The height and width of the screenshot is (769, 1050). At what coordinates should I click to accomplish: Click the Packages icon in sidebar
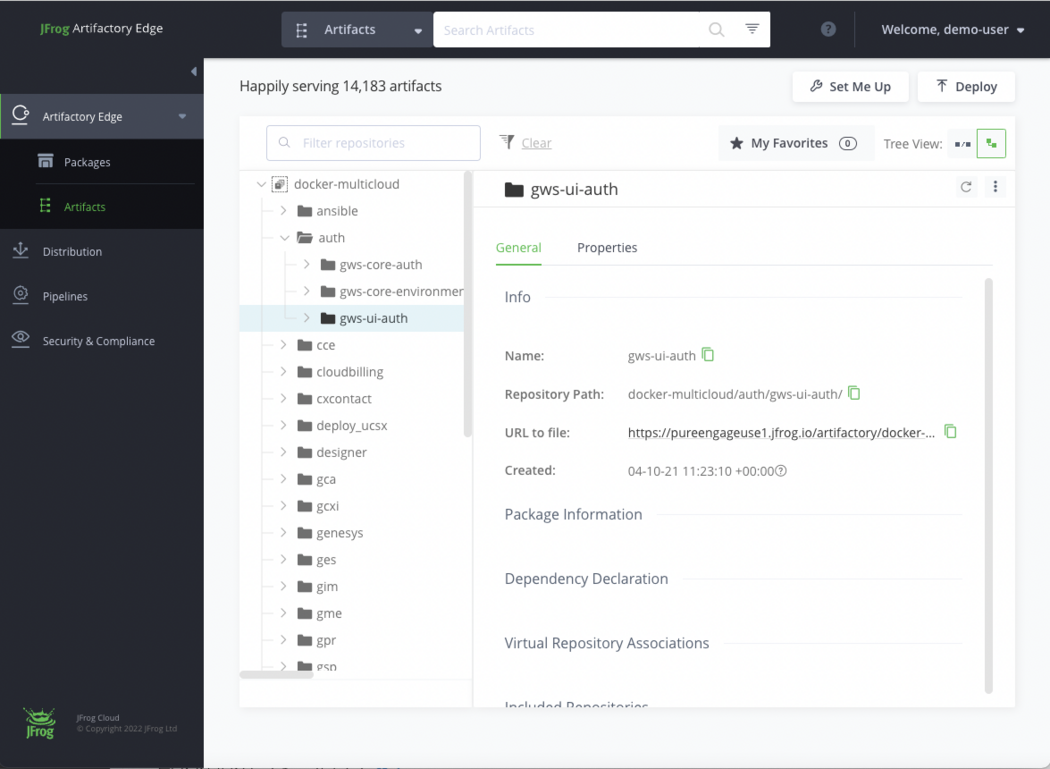click(46, 161)
